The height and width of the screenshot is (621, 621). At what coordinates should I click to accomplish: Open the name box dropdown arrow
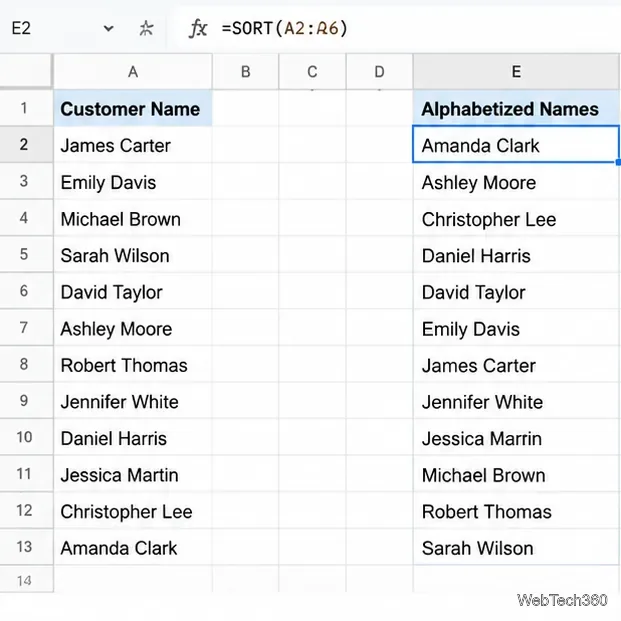coord(108,29)
